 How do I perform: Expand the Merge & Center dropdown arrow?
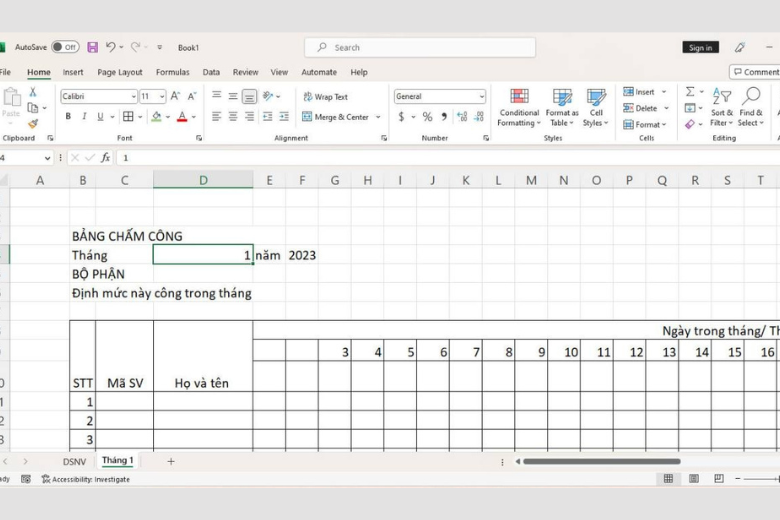click(378, 117)
